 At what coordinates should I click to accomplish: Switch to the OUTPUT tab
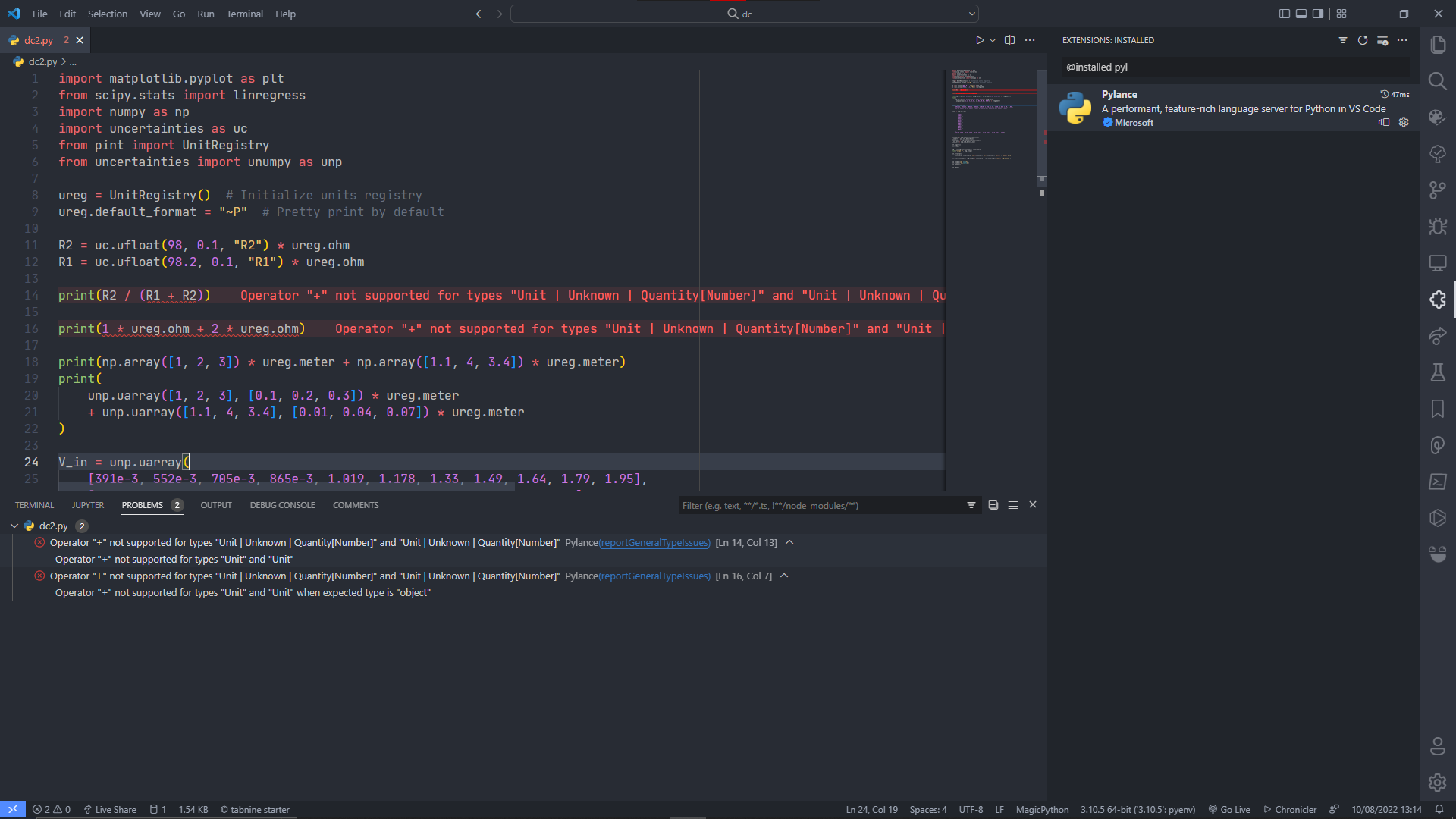pos(216,504)
